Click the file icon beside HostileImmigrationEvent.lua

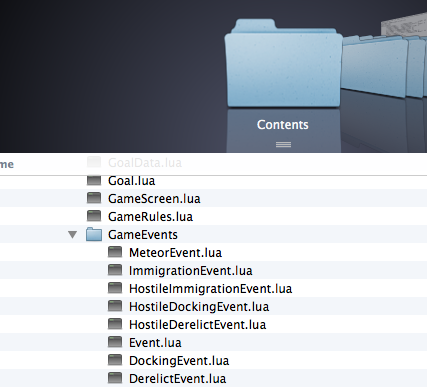(115, 288)
